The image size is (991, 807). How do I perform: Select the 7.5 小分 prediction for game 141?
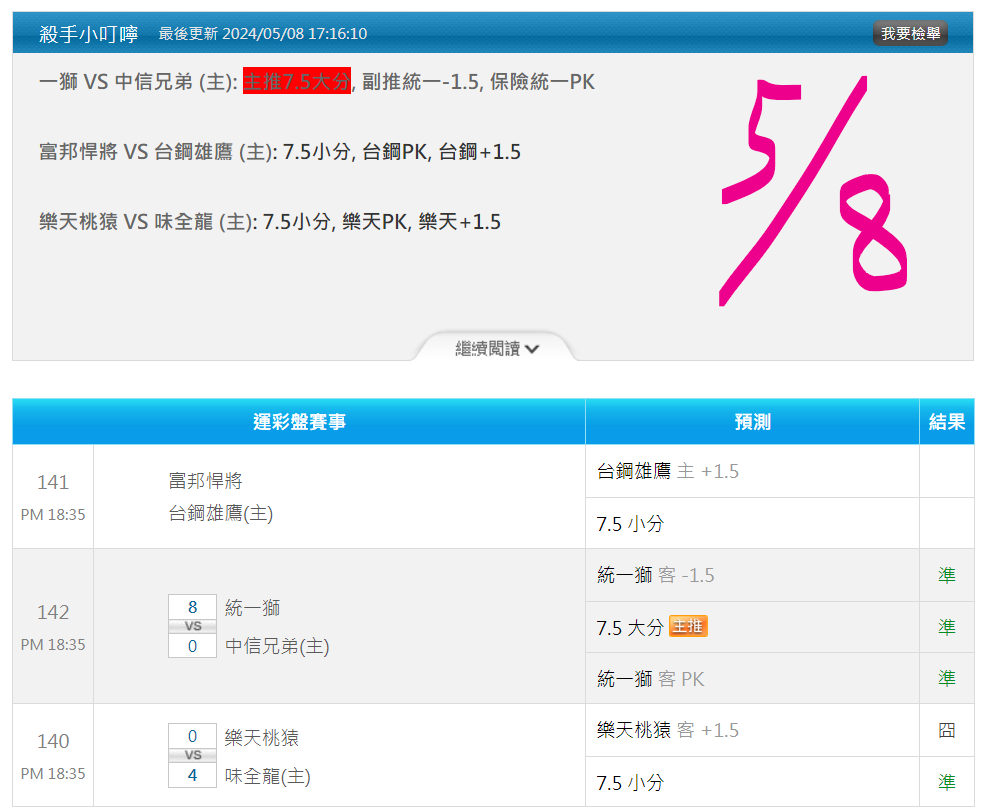(630, 524)
